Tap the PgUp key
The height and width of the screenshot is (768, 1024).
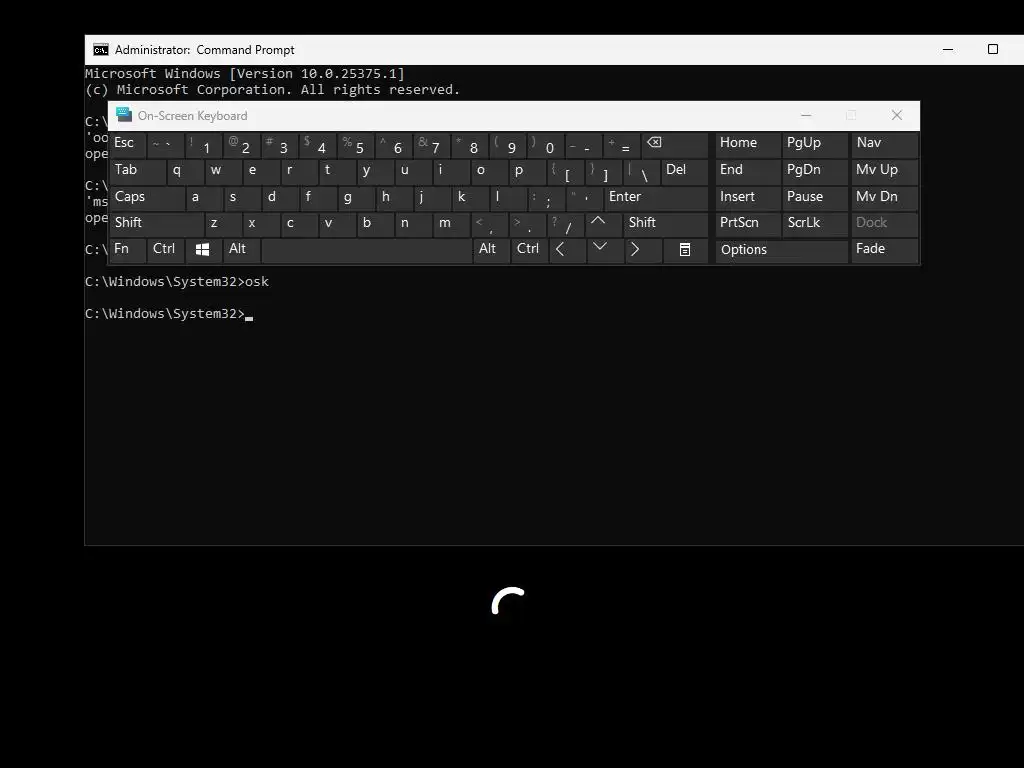click(815, 145)
